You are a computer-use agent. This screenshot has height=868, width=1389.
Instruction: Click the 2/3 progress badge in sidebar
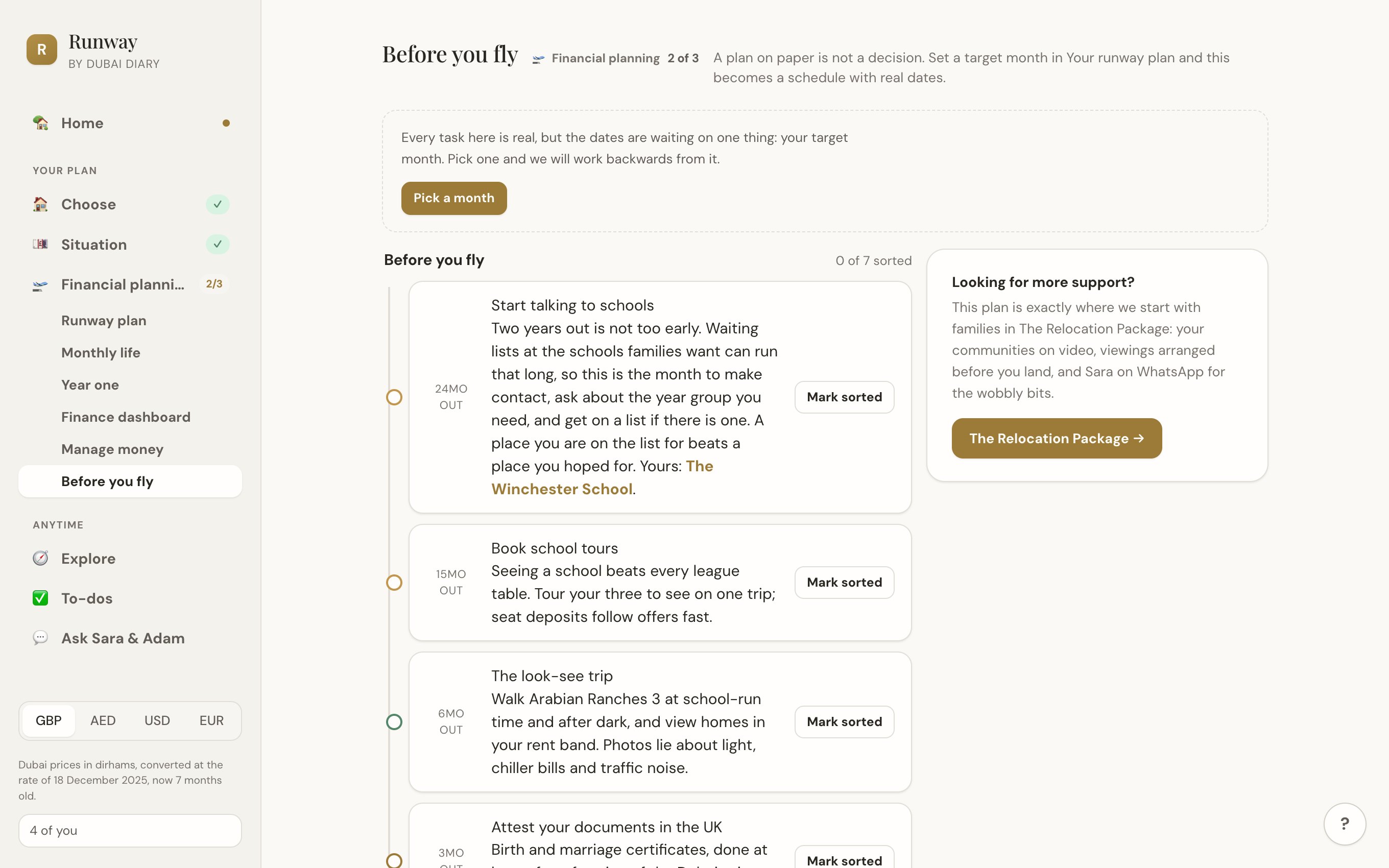214,284
